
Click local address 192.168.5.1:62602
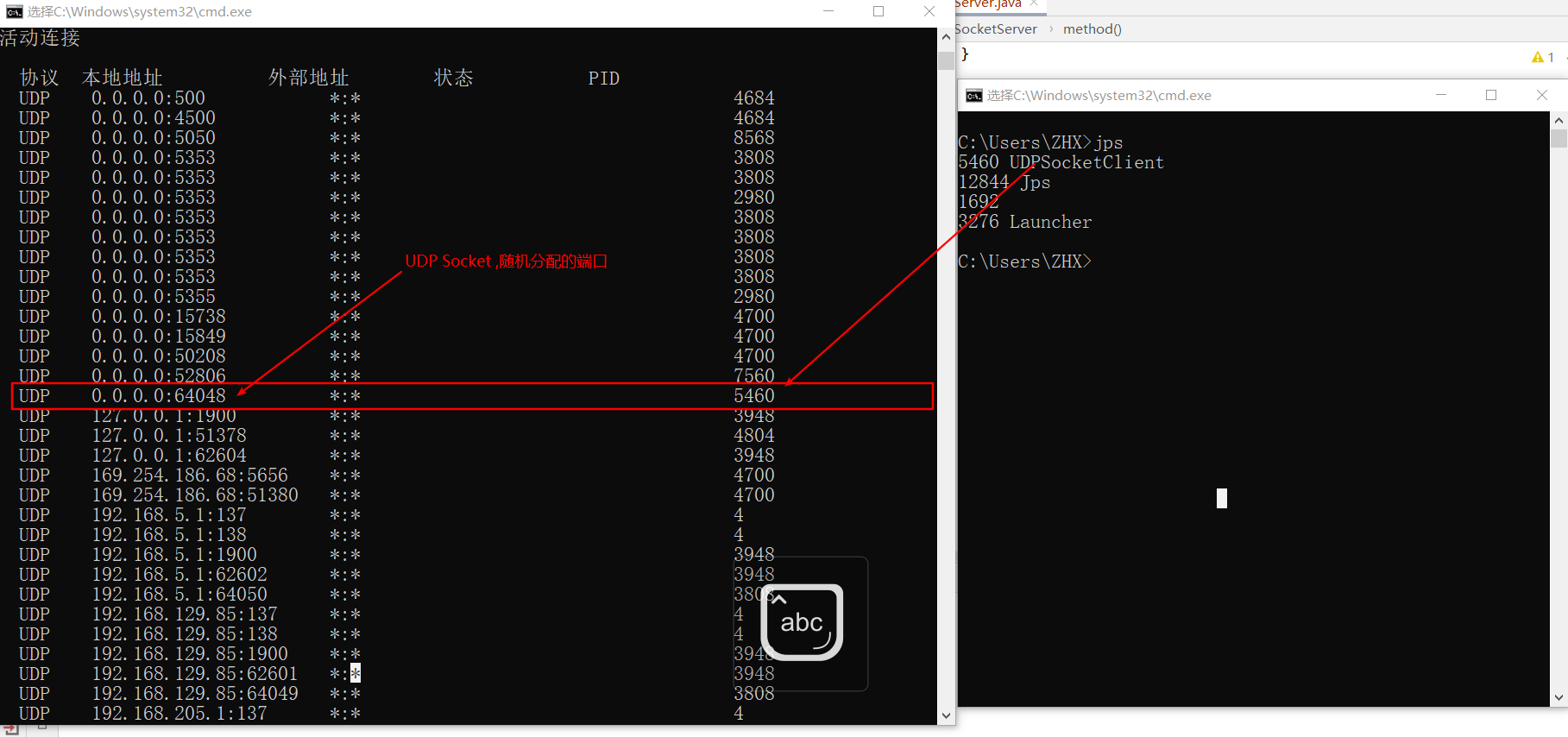tap(179, 575)
